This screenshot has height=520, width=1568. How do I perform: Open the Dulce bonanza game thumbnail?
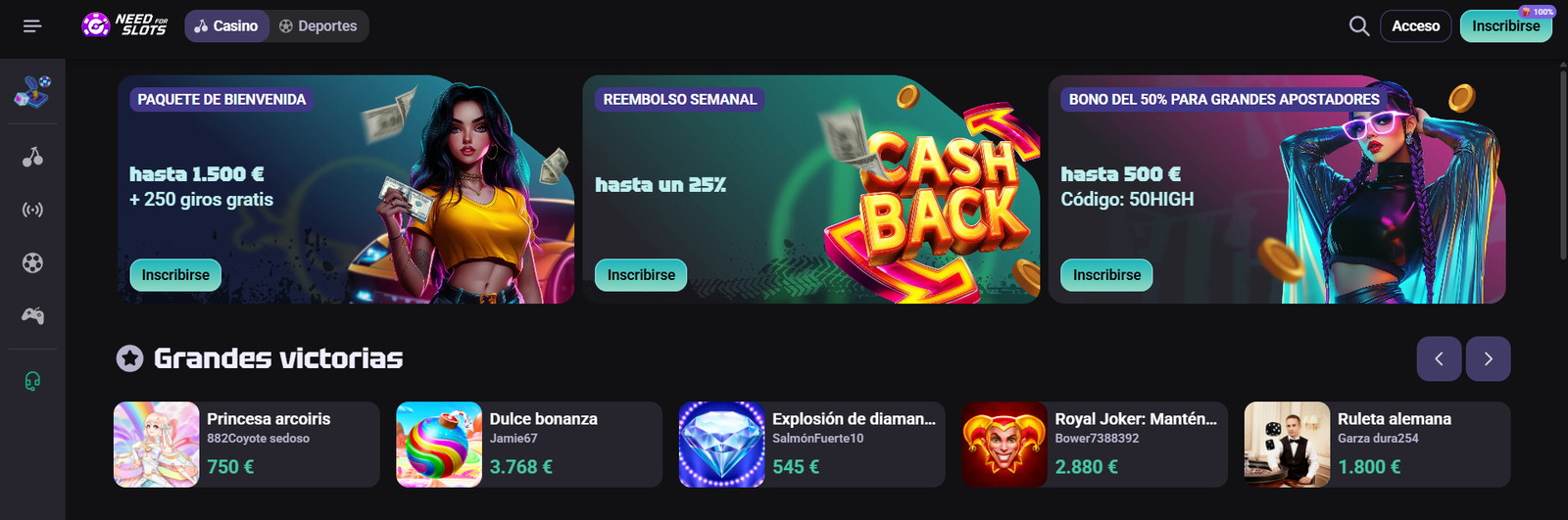click(439, 445)
